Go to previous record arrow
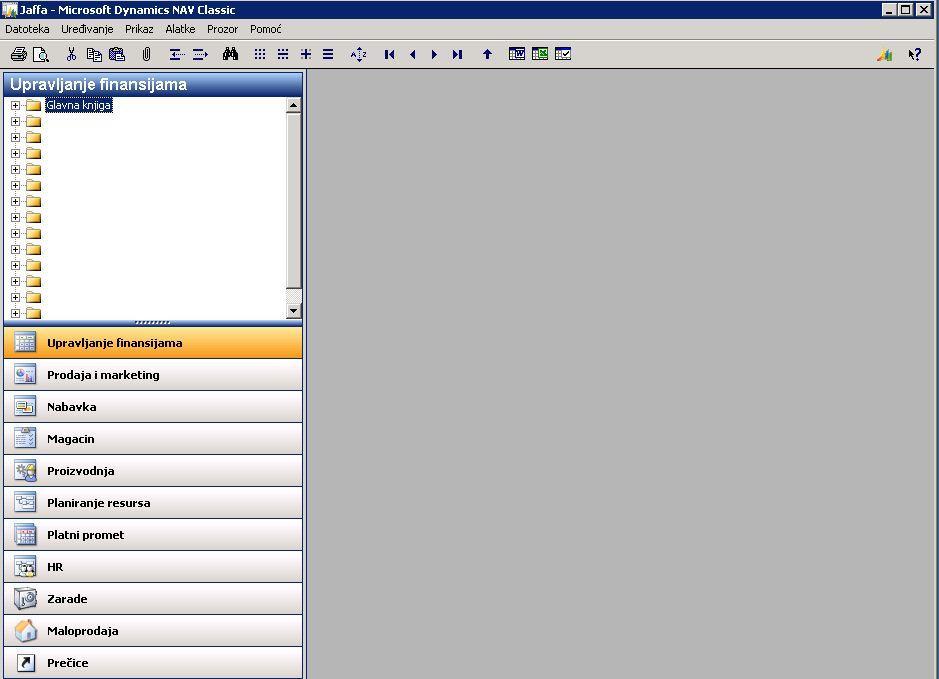This screenshot has height=679, width=939. coord(413,54)
